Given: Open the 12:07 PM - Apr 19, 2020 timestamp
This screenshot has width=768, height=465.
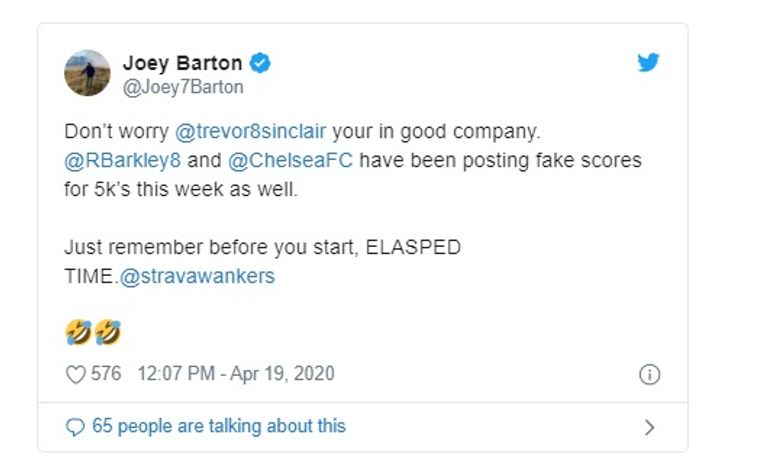Looking at the screenshot, I should click(x=235, y=374).
